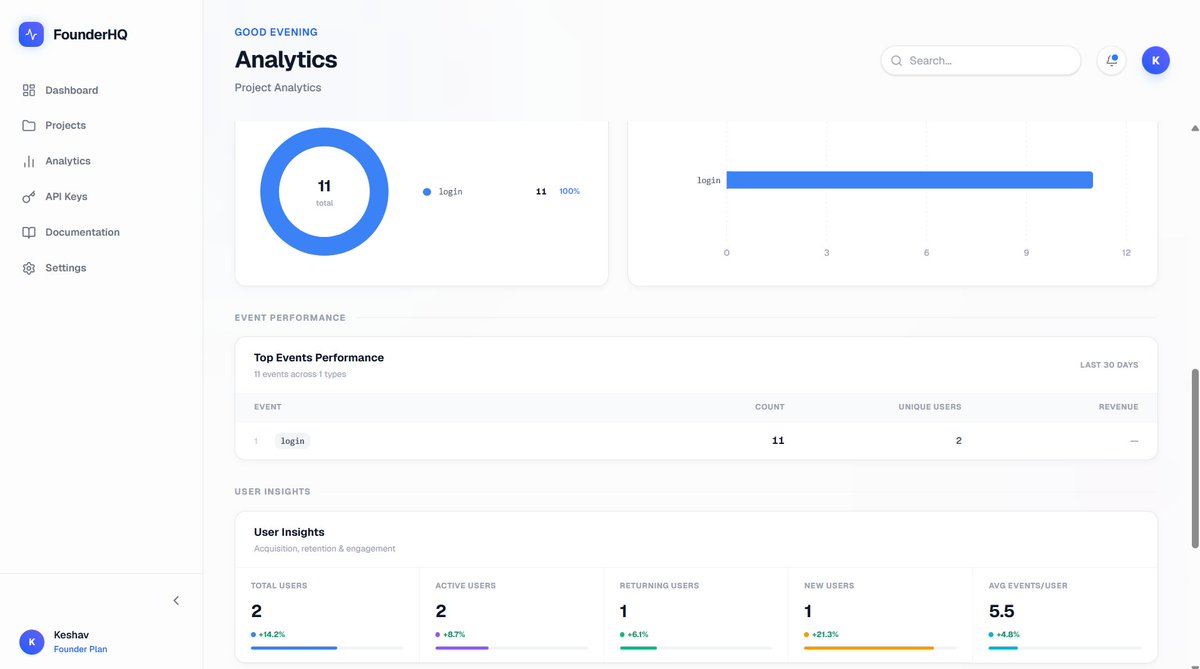
Task: Click the NEW USERS stat label
Action: 829,586
